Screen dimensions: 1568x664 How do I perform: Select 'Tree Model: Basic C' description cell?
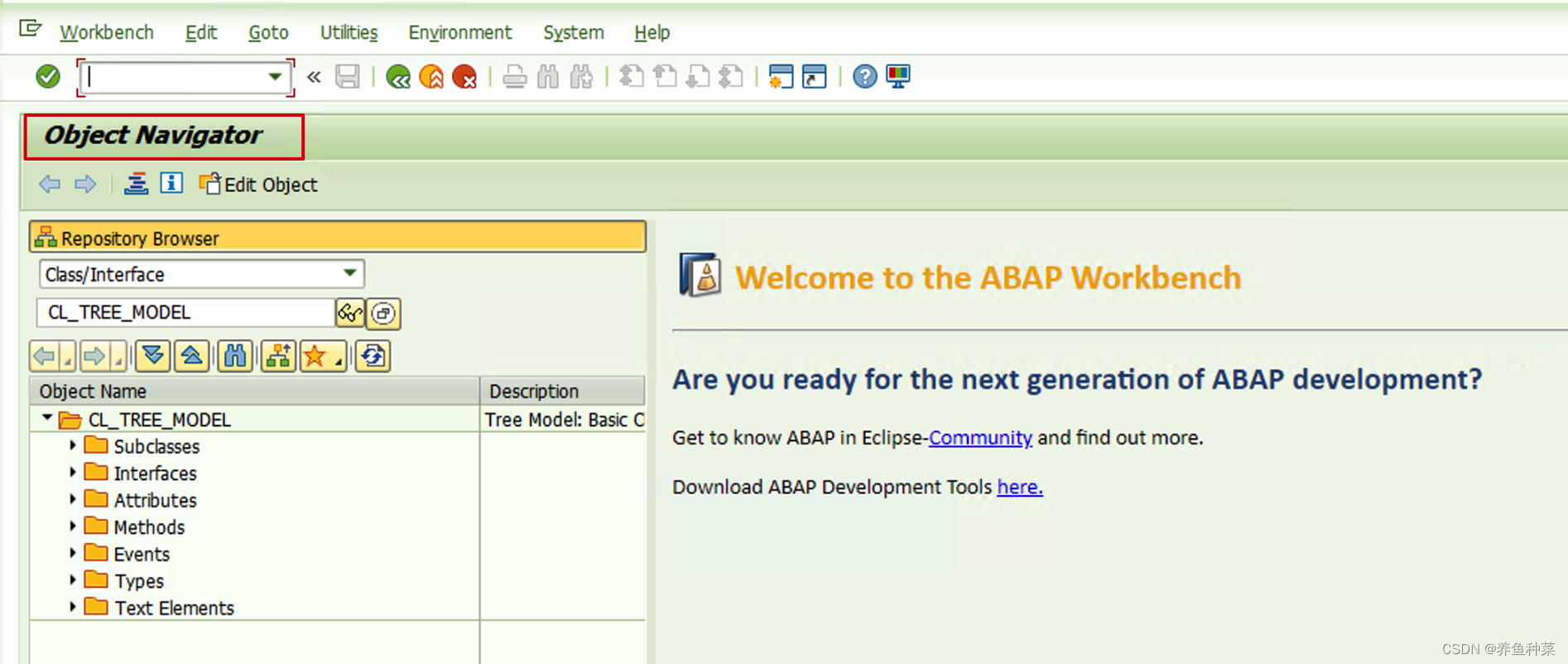tap(564, 420)
